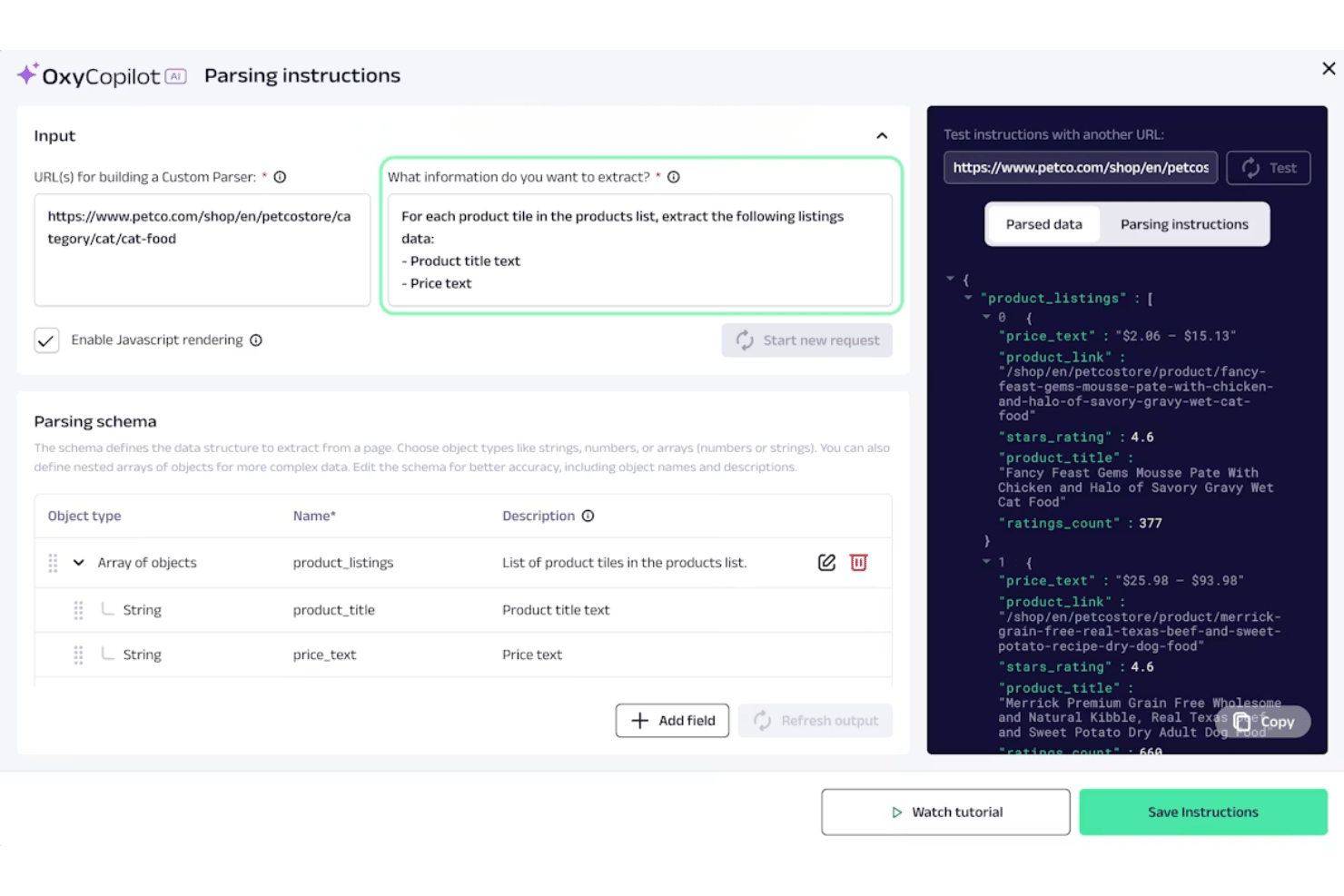Open info icon beside URL(s) for Custom Parser
The width and height of the screenshot is (1344, 896).
(x=280, y=177)
